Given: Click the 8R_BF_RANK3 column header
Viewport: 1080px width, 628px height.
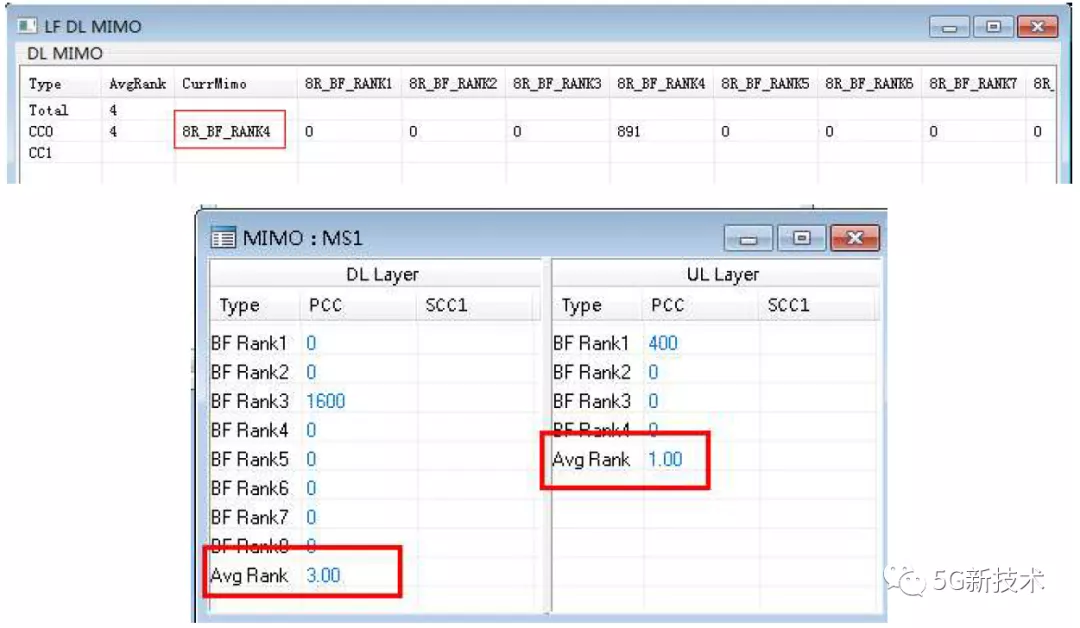Looking at the screenshot, I should click(557, 84).
